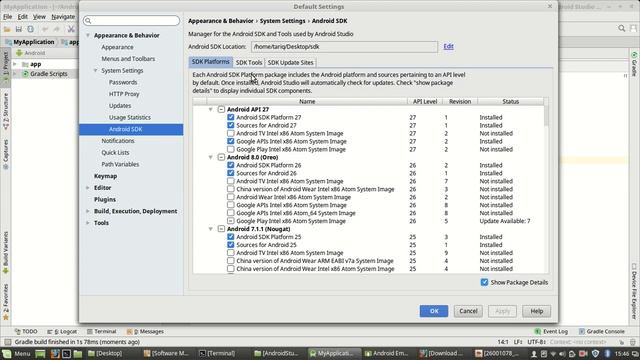Click Synchronize icon in Android Studio toolbar
Viewport: 640px width, 360px height.
(31, 29)
